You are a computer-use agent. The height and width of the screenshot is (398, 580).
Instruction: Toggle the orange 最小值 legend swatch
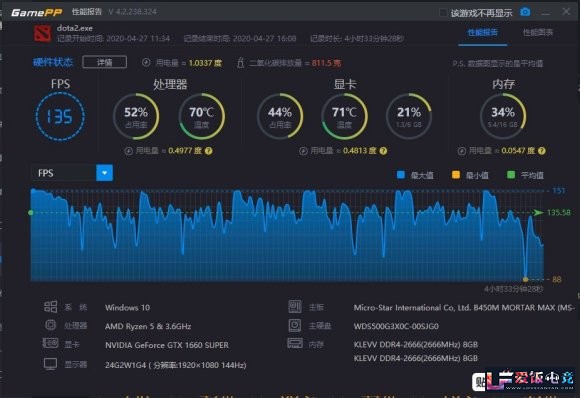pyautogui.click(x=456, y=175)
